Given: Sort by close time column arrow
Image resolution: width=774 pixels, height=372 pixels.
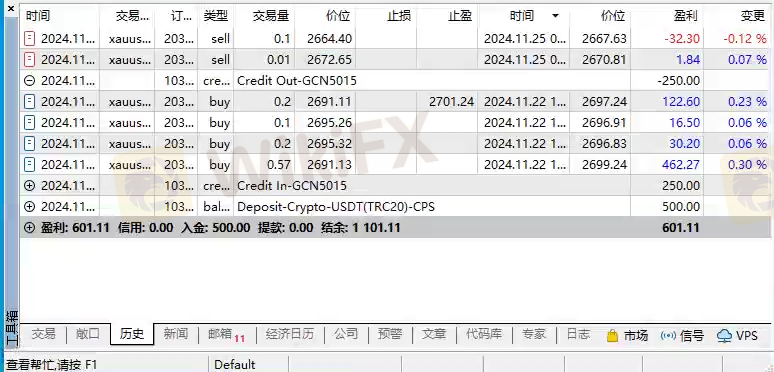Looking at the screenshot, I should pyautogui.click(x=555, y=16).
